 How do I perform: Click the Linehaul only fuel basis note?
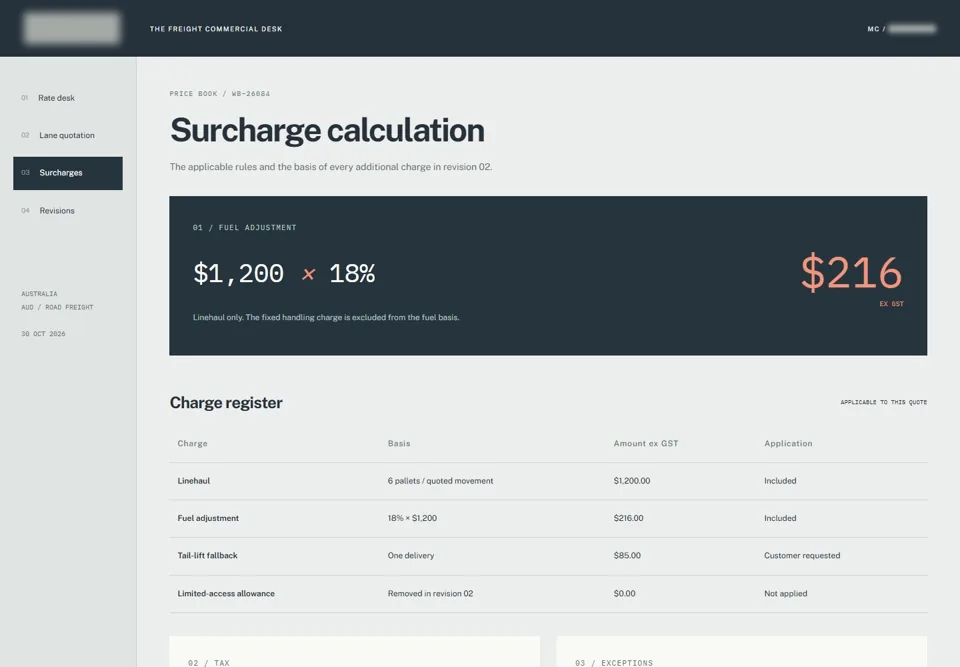pos(326,317)
